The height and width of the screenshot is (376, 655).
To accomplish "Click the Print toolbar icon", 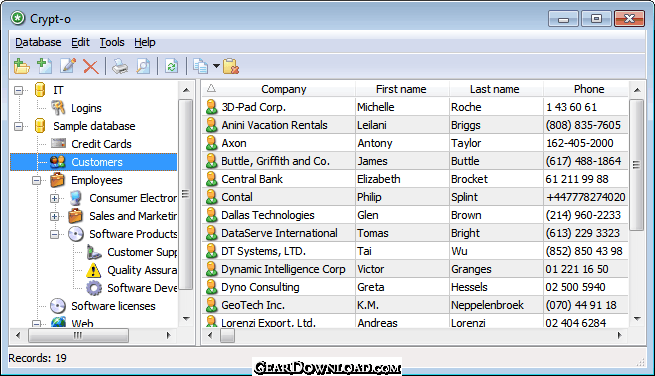I will click(x=120, y=66).
